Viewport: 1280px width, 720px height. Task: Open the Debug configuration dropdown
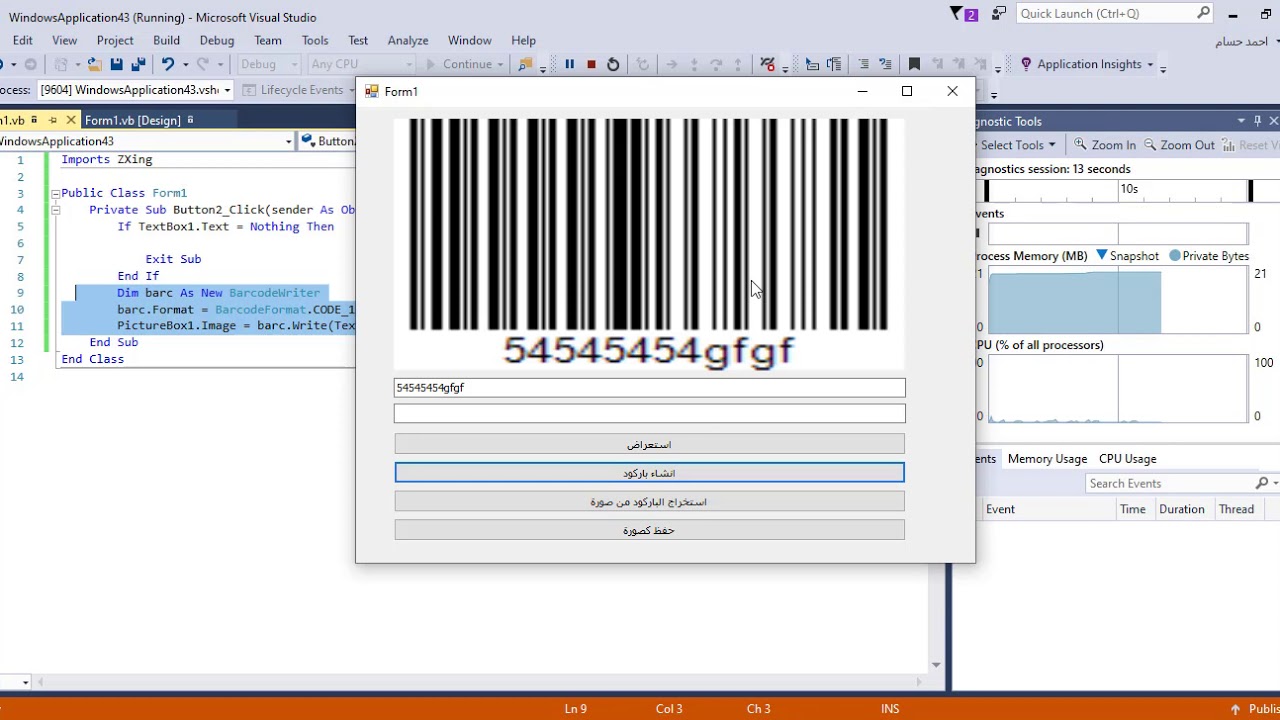pos(294,64)
